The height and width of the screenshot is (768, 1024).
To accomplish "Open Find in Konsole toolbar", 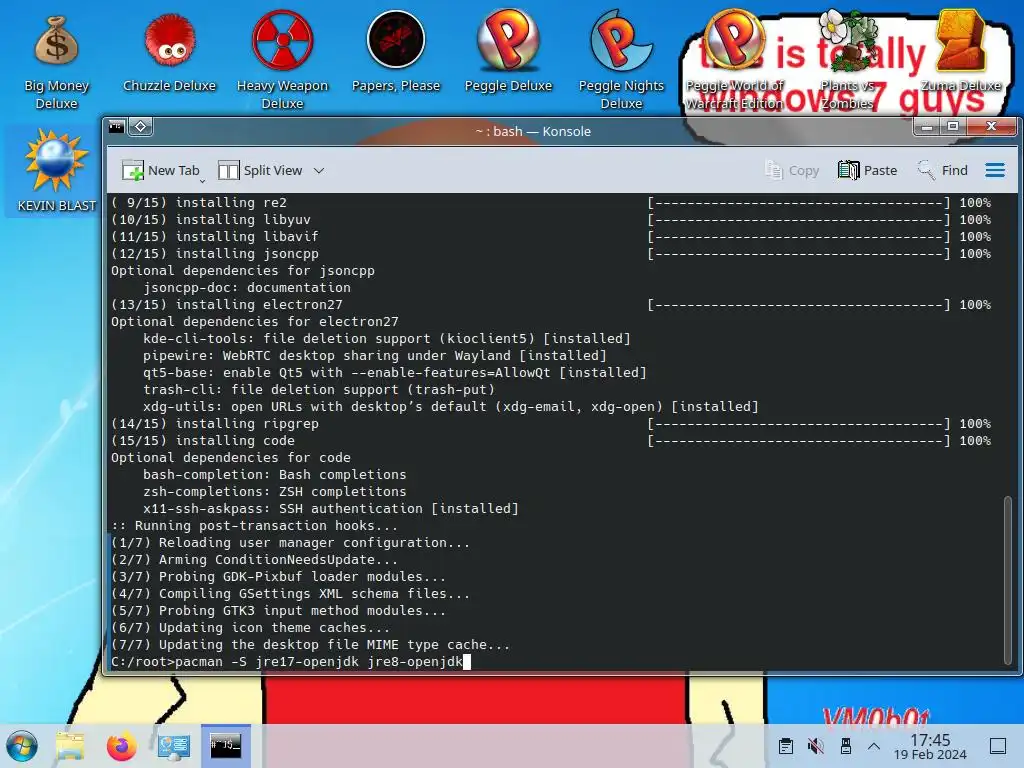I will click(x=942, y=170).
